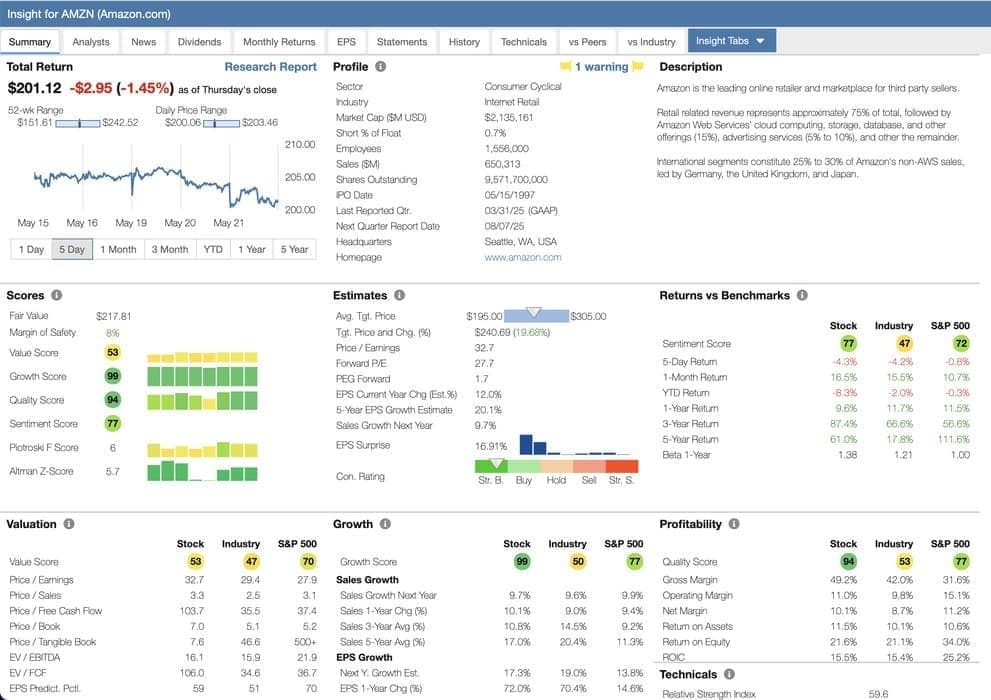
Task: Click Growth Score history bar chart
Action: coord(202,377)
